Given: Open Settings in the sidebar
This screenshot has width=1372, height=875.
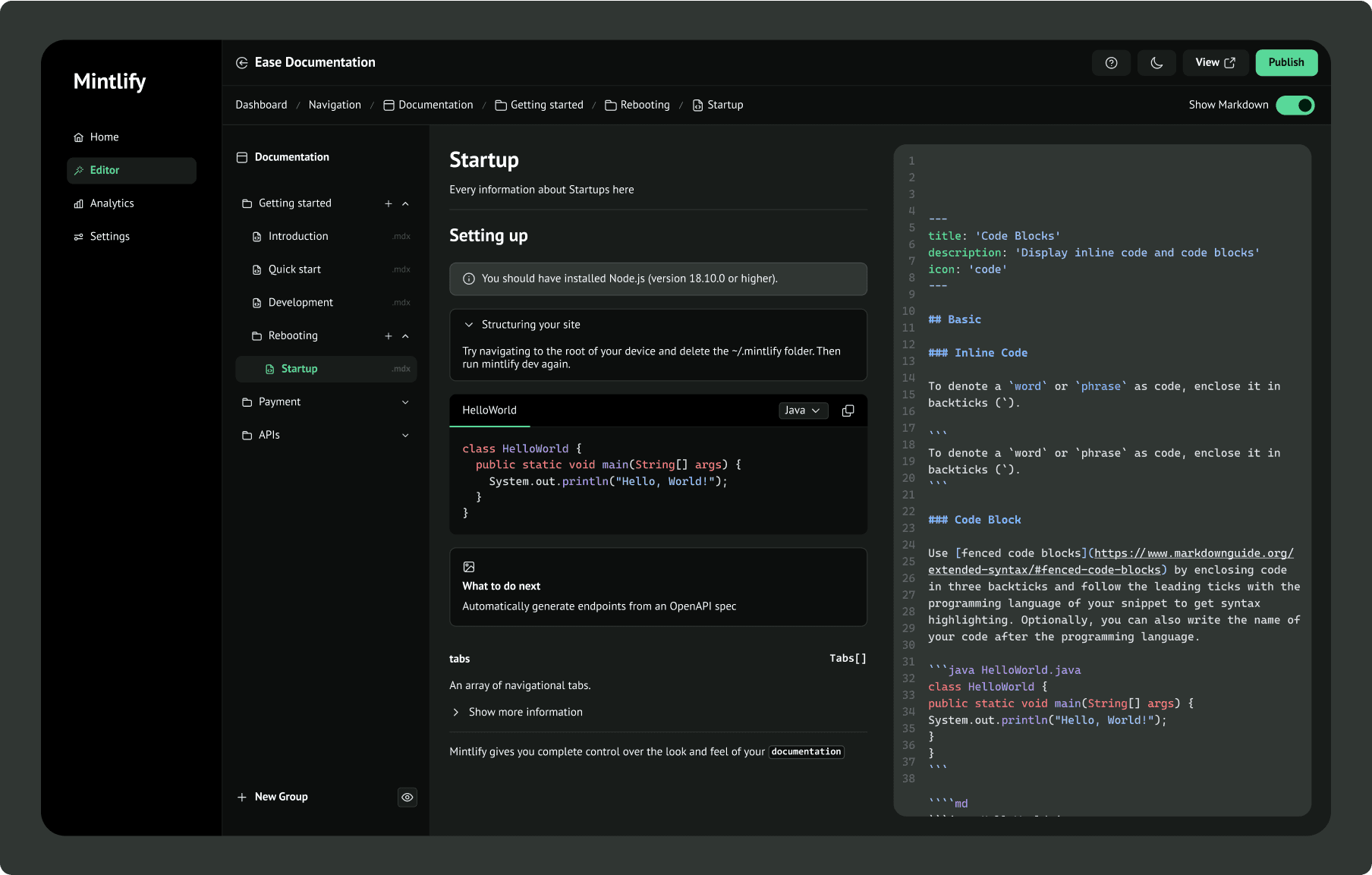Looking at the screenshot, I should coord(131,237).
